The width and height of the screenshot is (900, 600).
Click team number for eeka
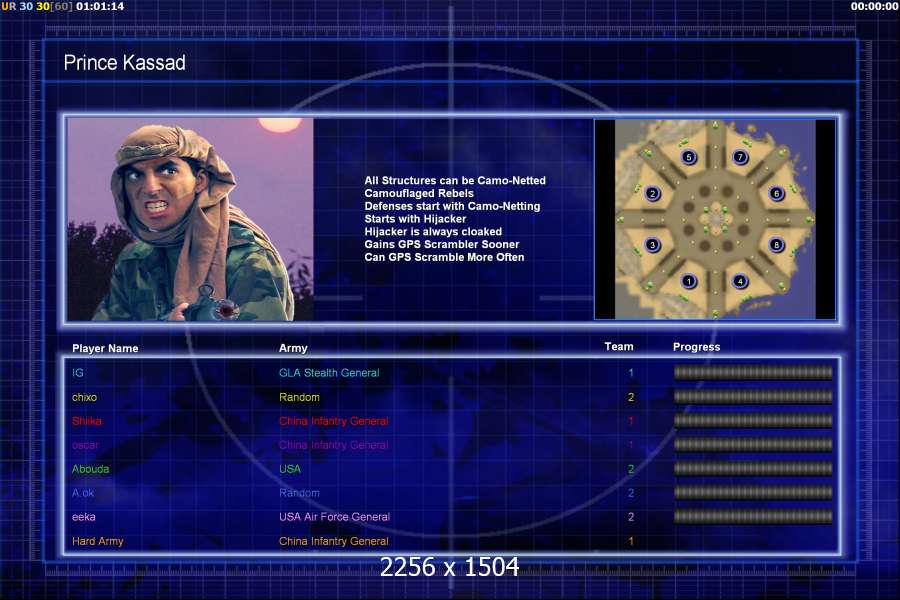[x=631, y=517]
